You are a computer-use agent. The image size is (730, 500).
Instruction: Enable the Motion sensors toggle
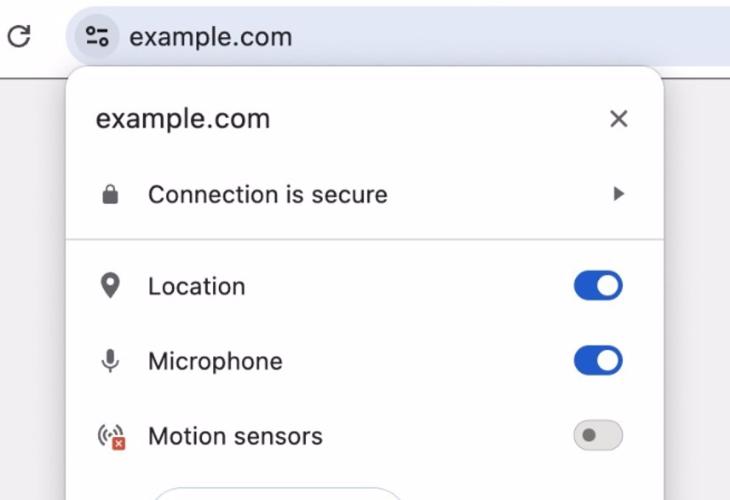tap(598, 436)
